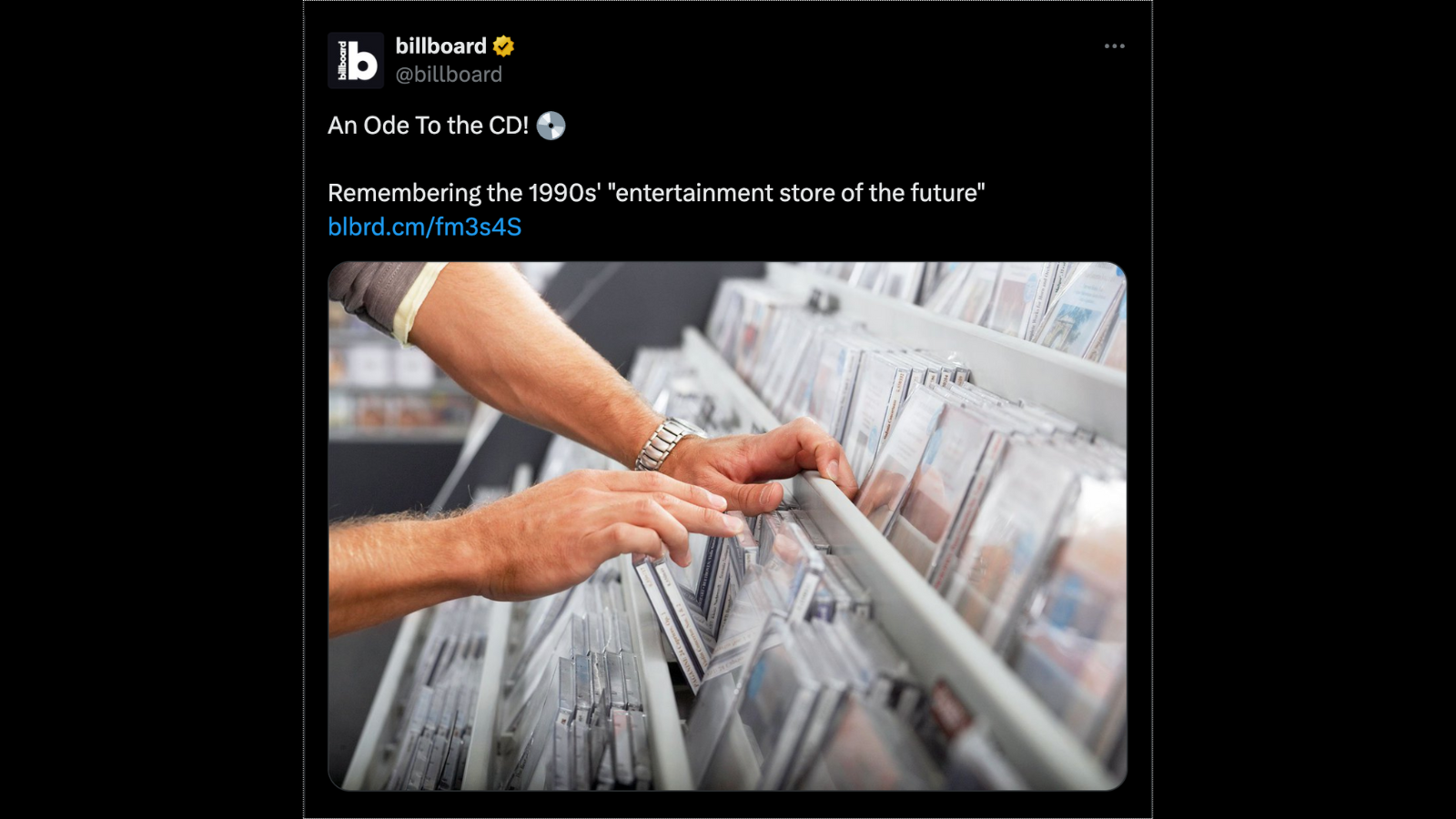Click the gold verified badge

pos(503,46)
